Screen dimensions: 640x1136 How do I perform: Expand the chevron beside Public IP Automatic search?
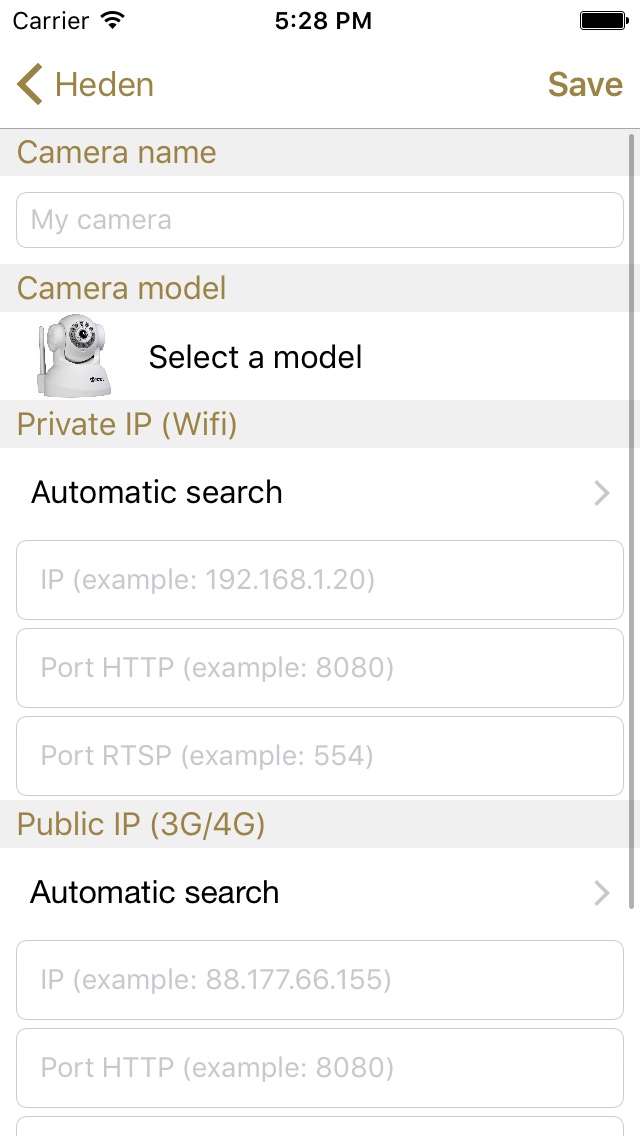point(601,893)
